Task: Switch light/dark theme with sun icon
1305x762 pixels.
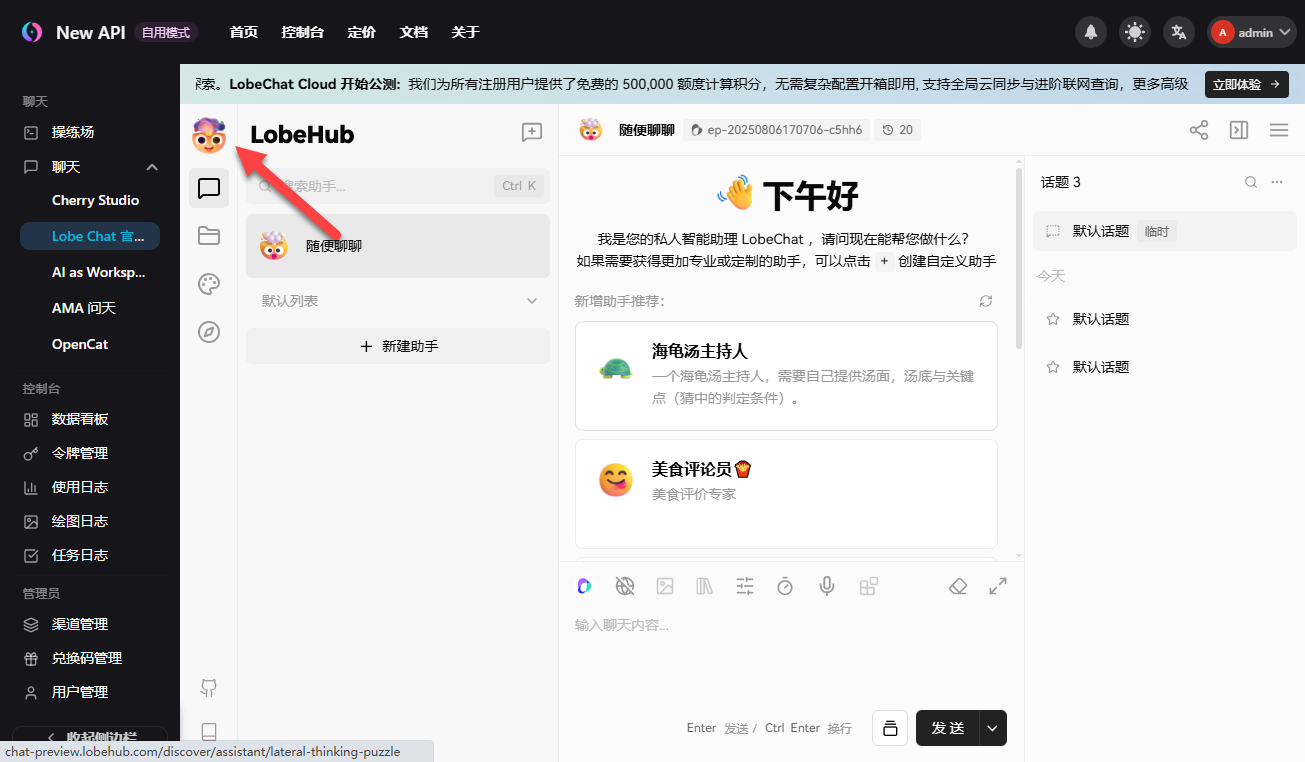Action: point(1134,31)
